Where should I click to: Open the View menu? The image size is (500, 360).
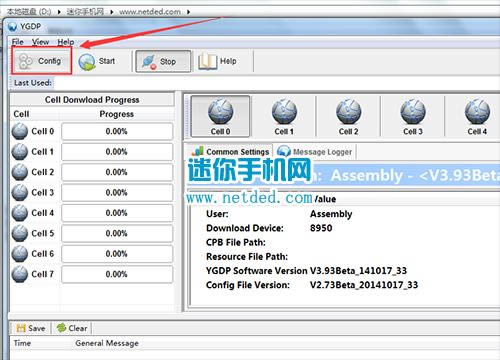coord(41,42)
